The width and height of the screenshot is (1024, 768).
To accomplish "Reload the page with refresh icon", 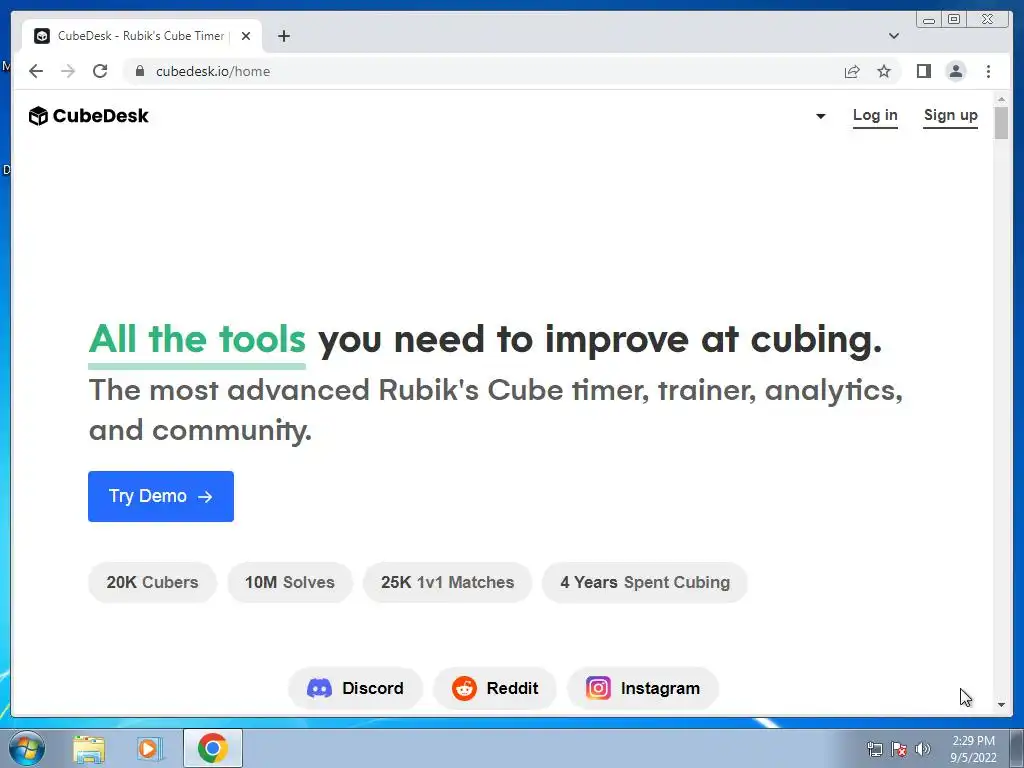I will coord(100,71).
